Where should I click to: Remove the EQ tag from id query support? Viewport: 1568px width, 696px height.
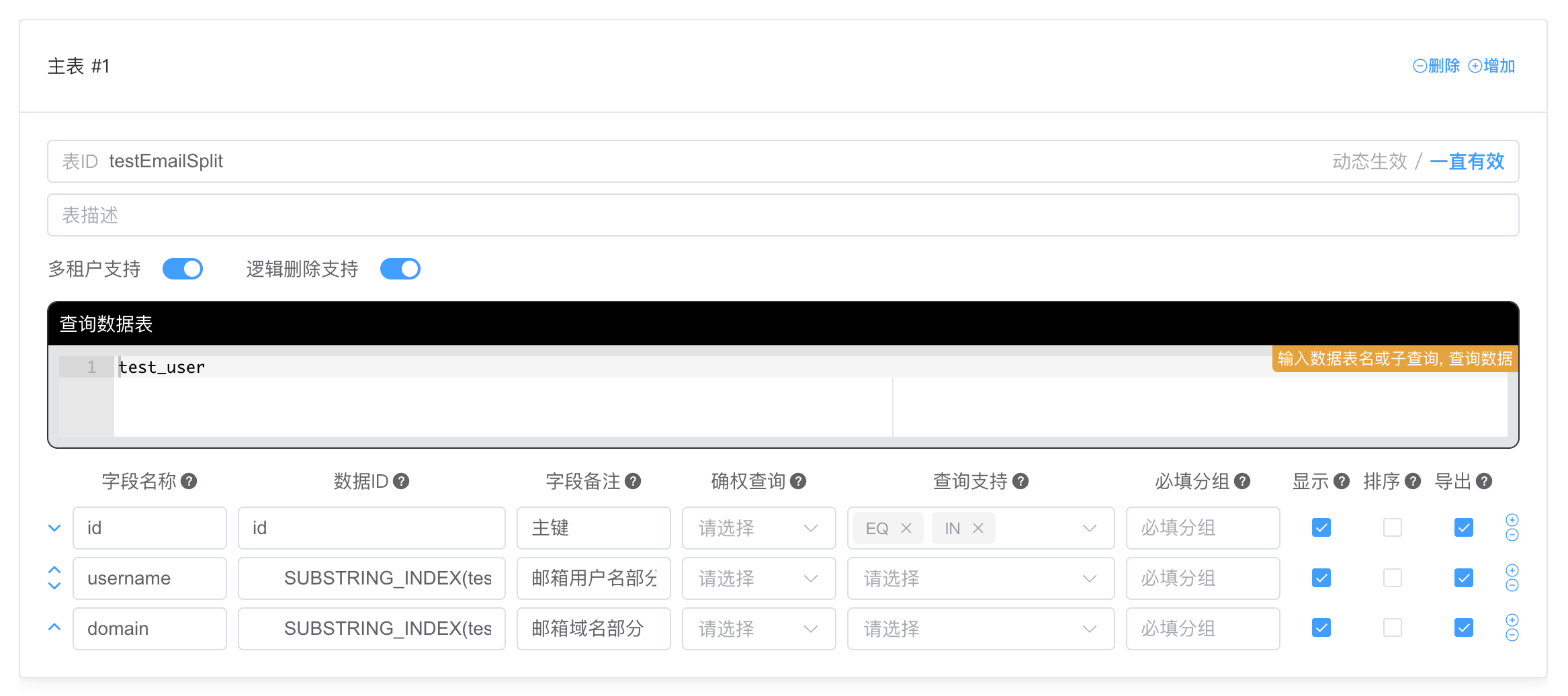click(x=906, y=528)
